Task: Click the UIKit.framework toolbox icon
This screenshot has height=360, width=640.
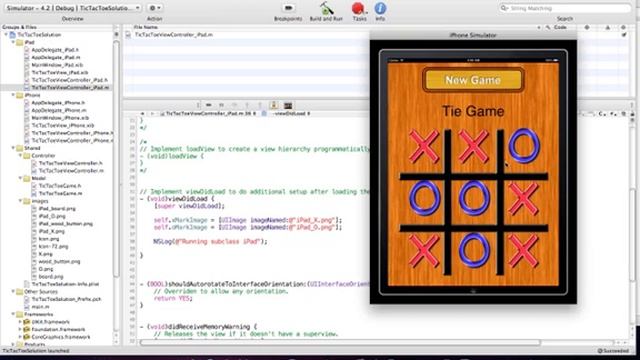Action: [x=27, y=322]
